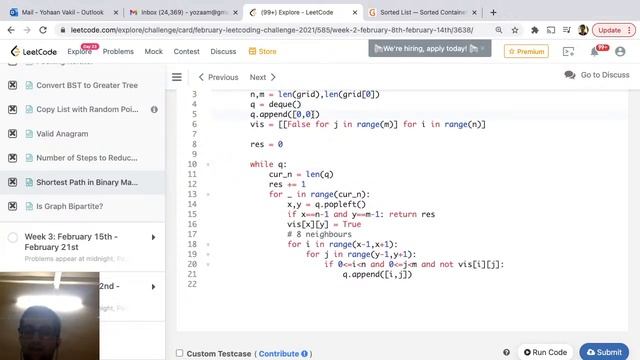Screen dimensions: 640x360
Task: Click the We're hiring, apply today banner
Action: pyautogui.click(x=430, y=49)
